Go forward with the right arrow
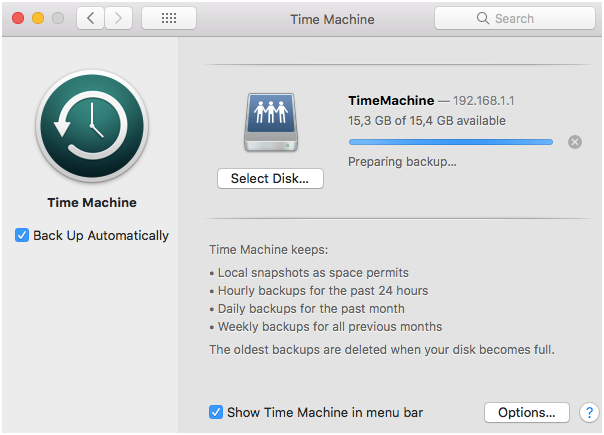This screenshot has height=435, width=604. tap(119, 18)
